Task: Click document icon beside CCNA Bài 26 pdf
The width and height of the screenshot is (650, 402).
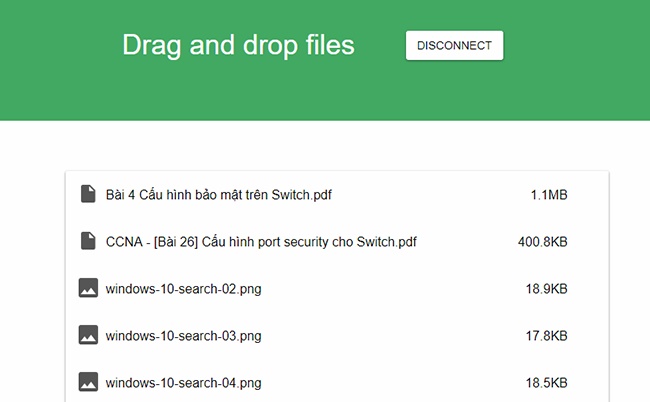Action: [x=88, y=241]
